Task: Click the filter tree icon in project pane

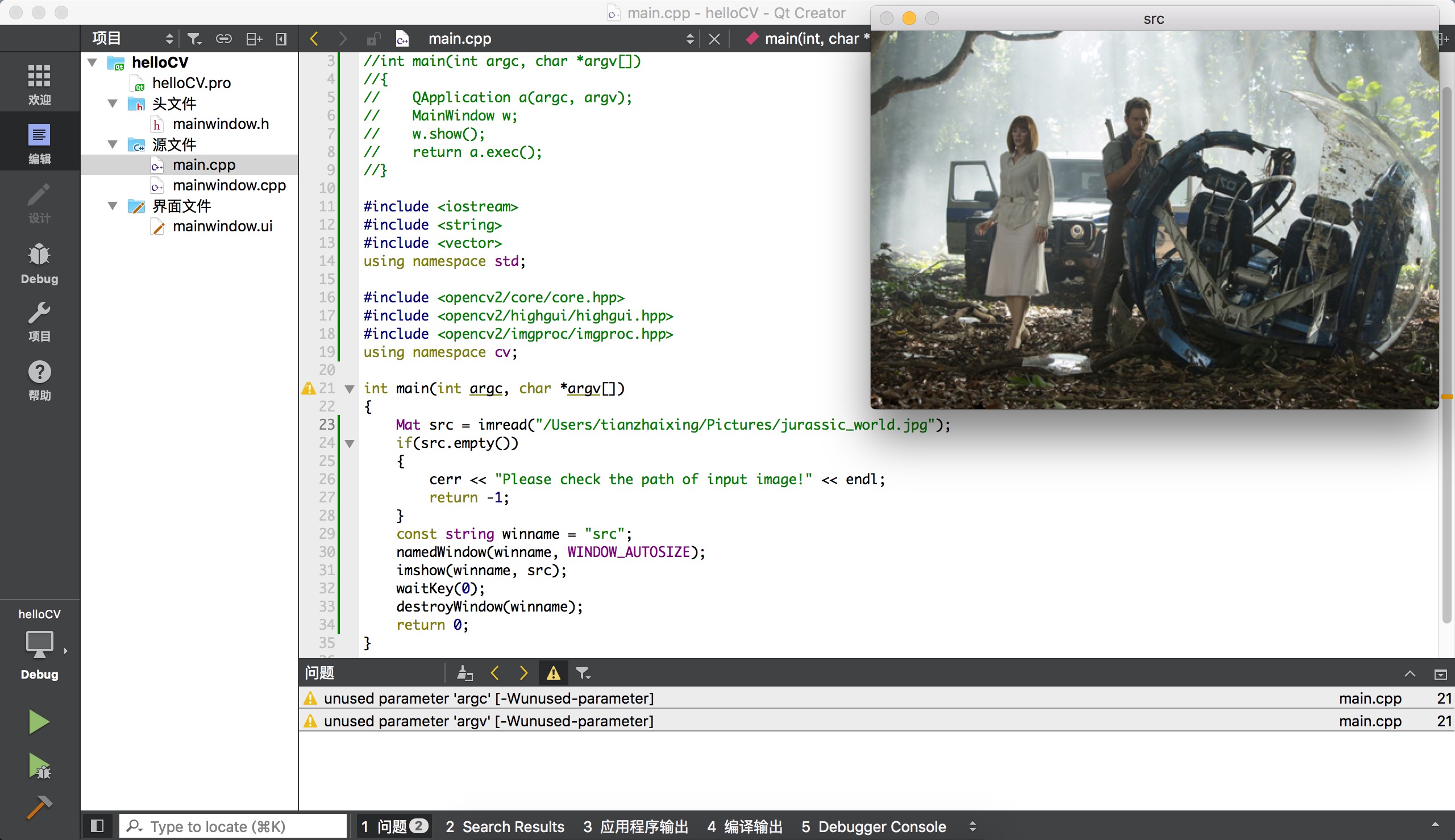Action: [x=194, y=39]
